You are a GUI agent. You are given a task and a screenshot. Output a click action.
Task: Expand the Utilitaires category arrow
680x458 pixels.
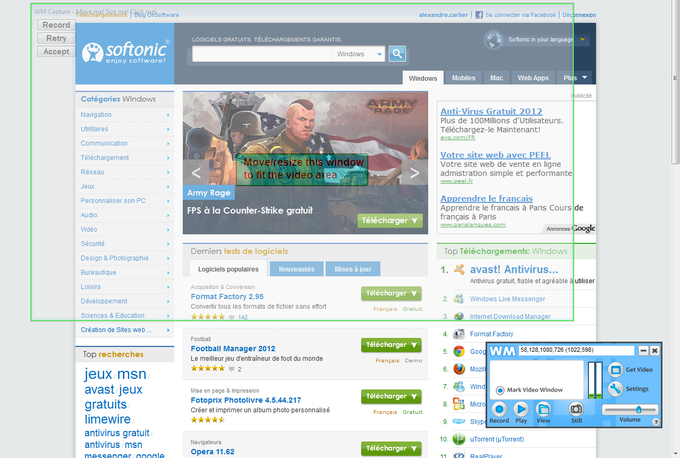point(168,129)
